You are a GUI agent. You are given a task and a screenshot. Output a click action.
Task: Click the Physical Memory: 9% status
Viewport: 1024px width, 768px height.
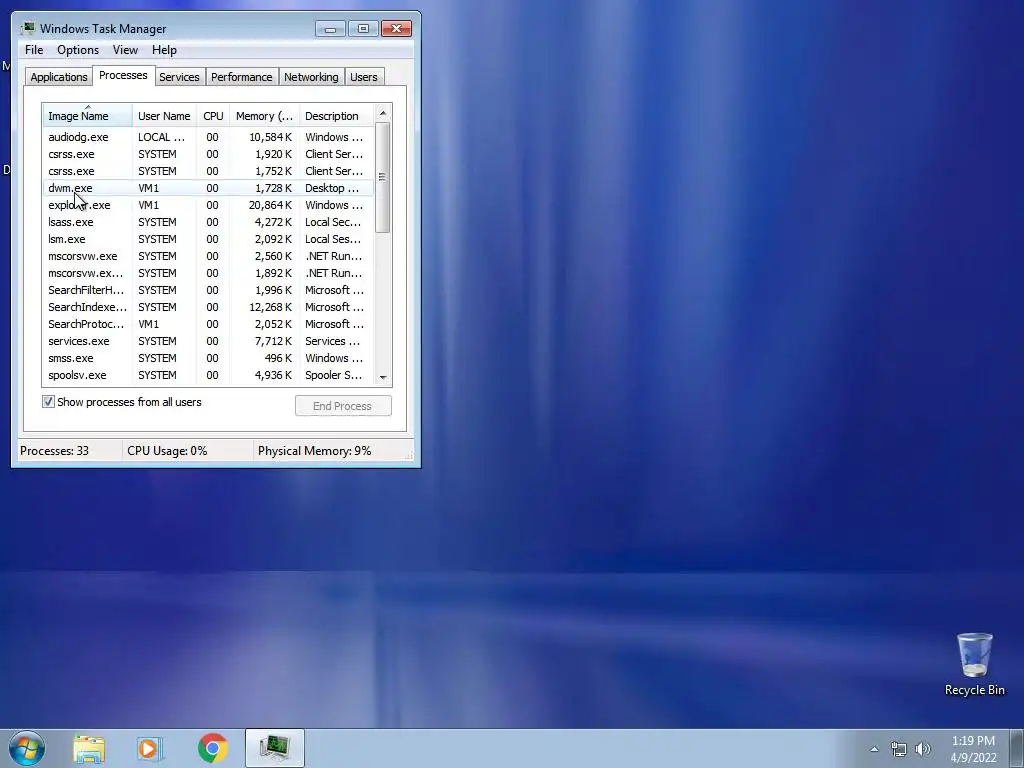point(314,451)
